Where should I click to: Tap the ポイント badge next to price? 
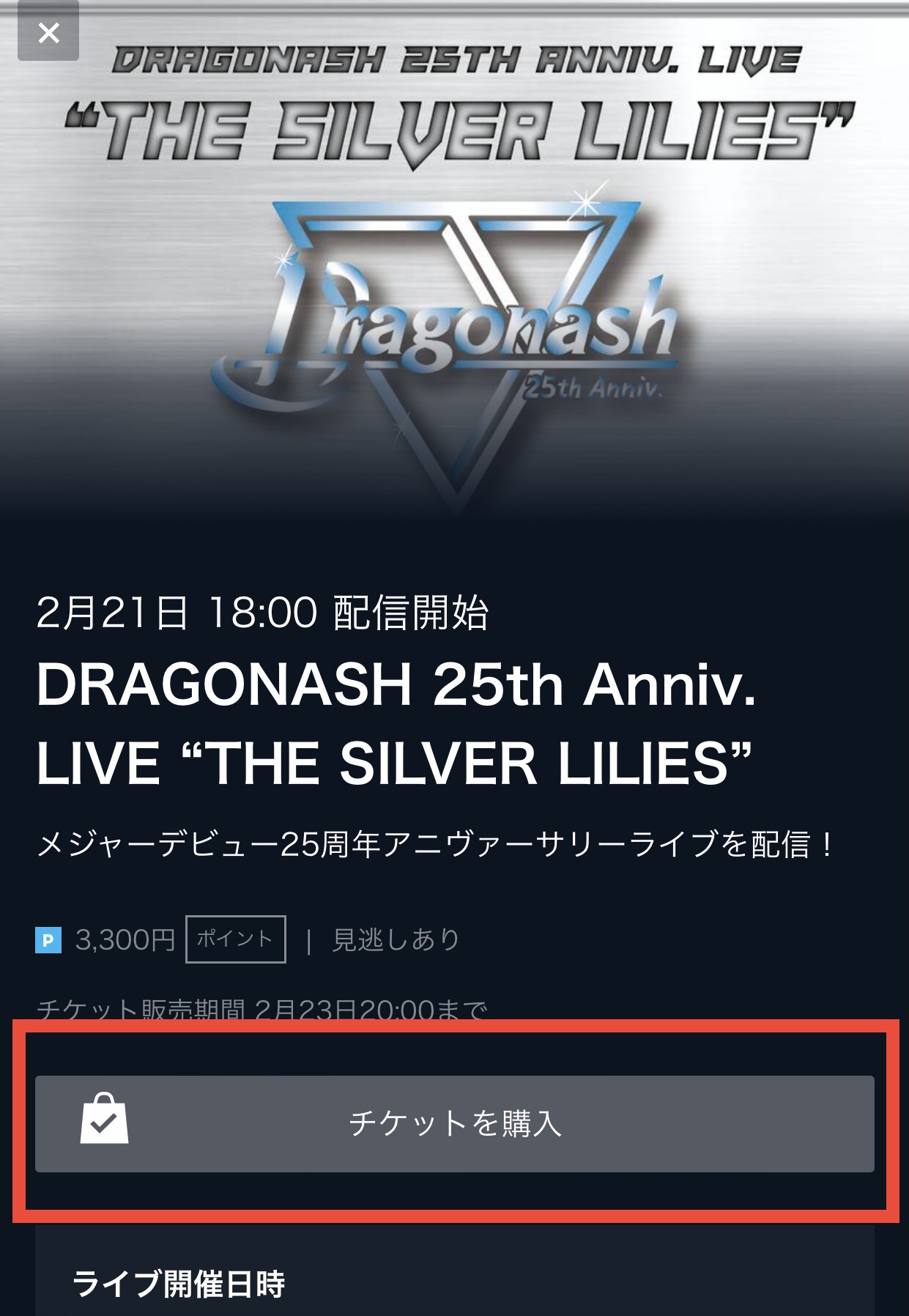point(235,939)
